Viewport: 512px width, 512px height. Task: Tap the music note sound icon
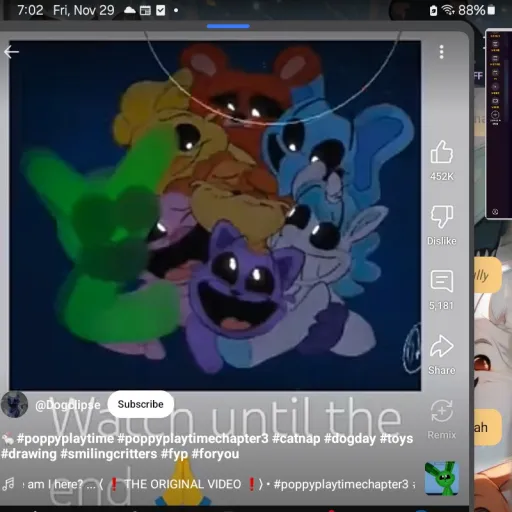(9, 484)
